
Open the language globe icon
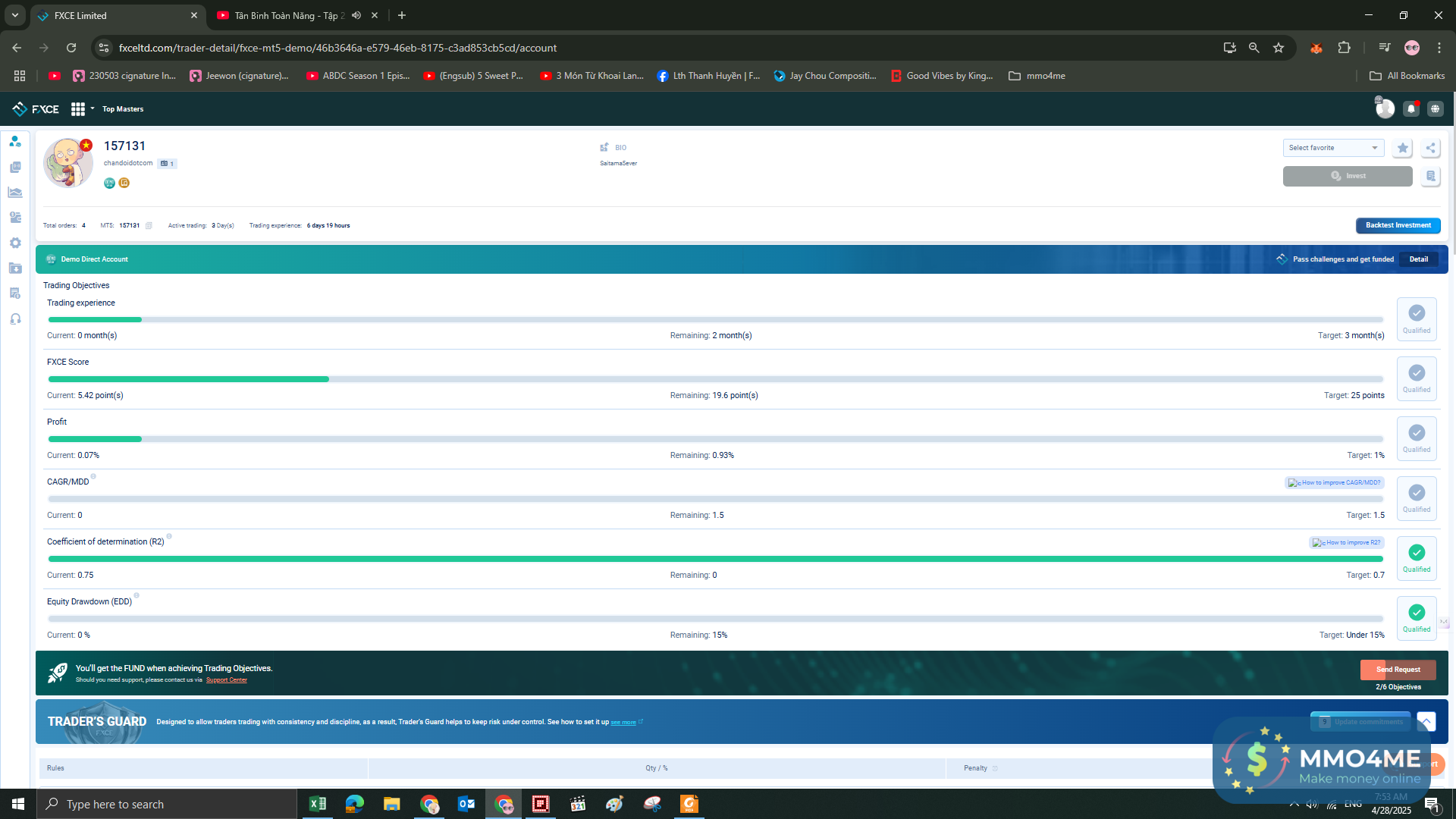click(1435, 109)
